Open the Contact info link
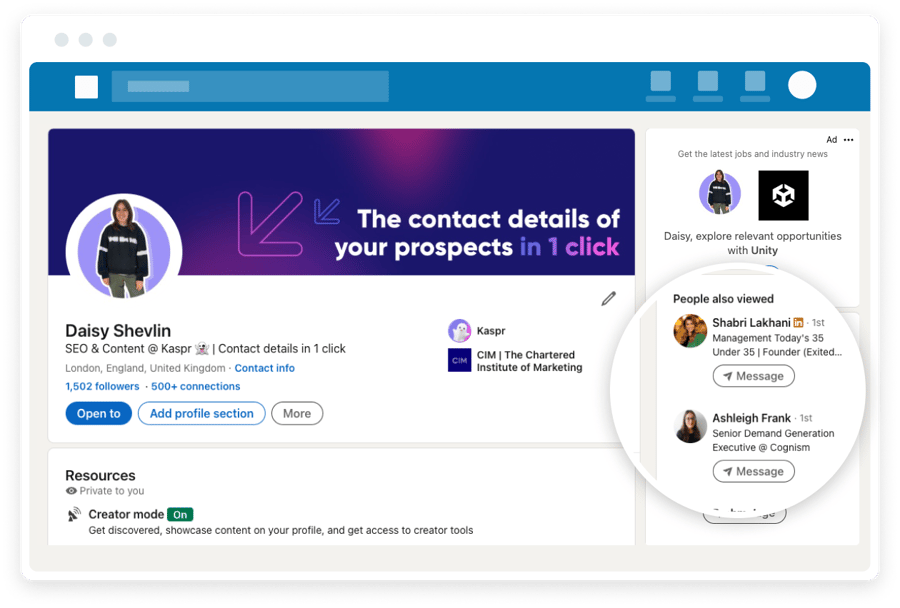 coord(264,368)
